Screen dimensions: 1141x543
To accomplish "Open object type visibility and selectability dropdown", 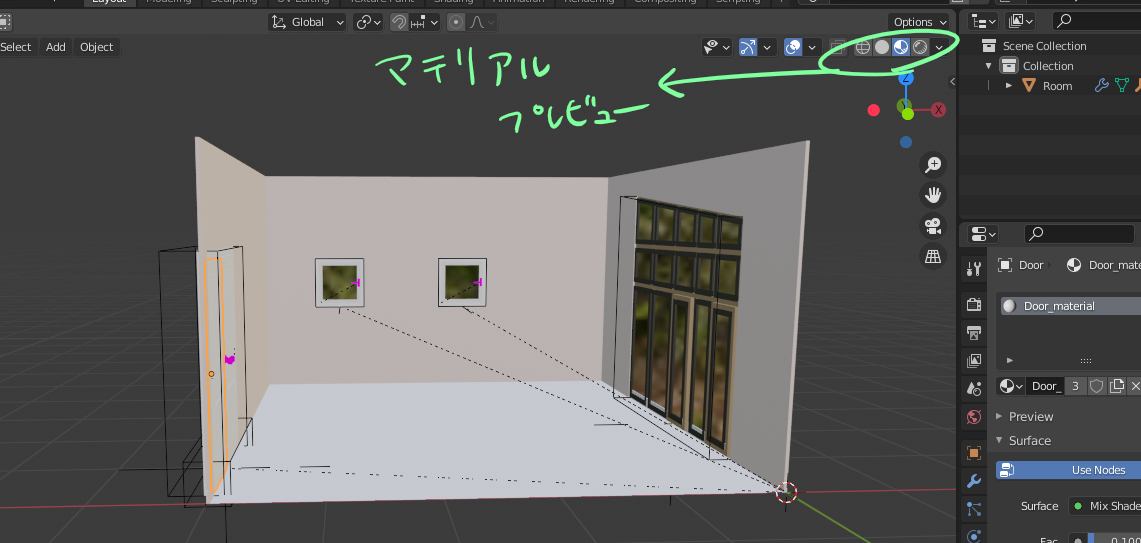I will click(717, 47).
